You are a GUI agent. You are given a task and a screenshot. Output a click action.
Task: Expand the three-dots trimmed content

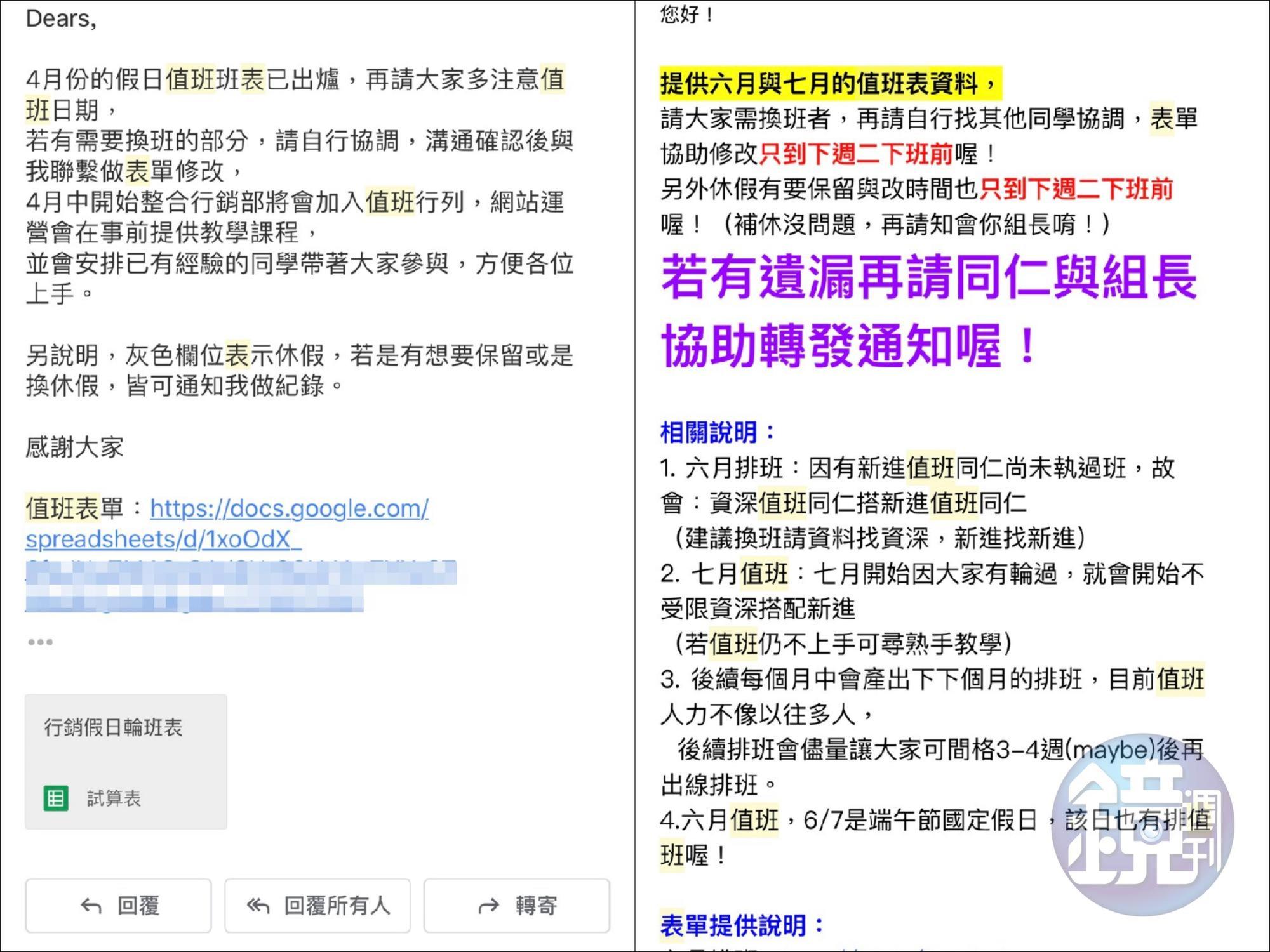pyautogui.click(x=40, y=642)
